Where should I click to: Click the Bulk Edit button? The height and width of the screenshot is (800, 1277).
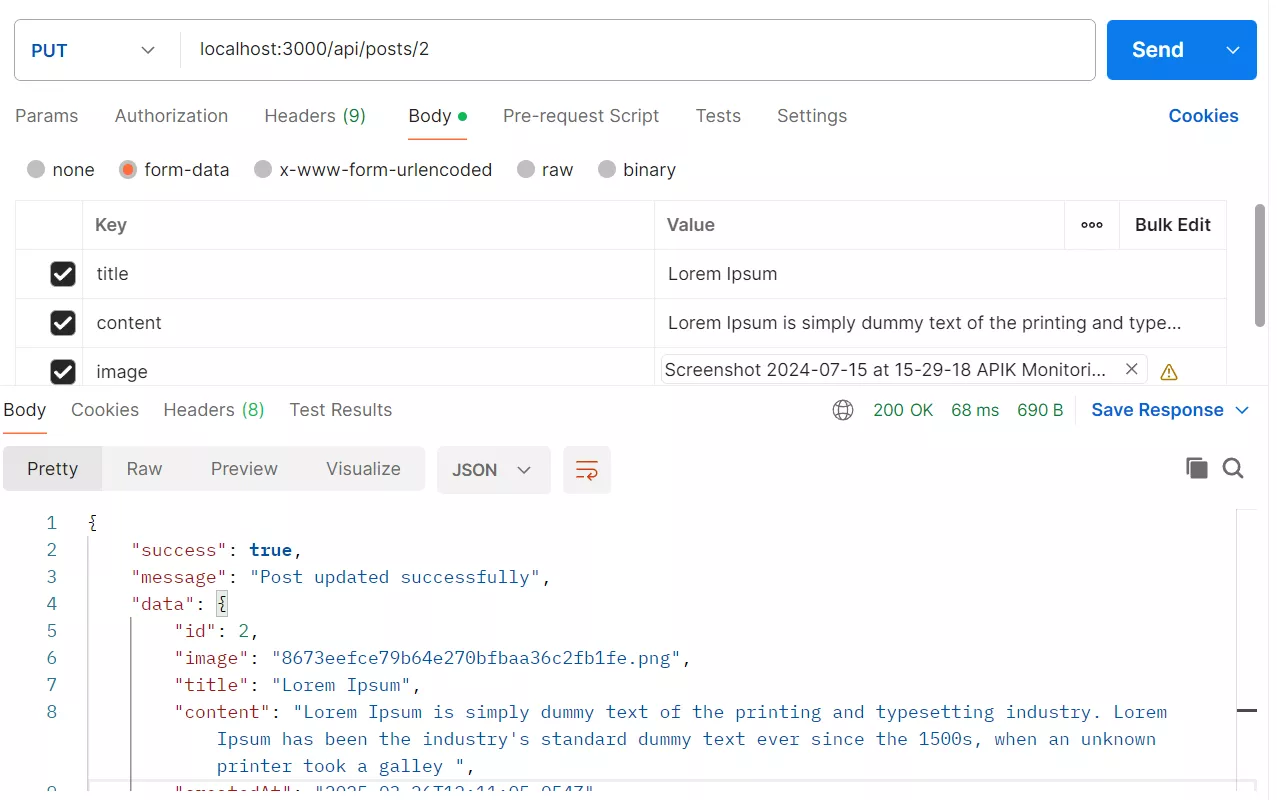pyautogui.click(x=1173, y=225)
